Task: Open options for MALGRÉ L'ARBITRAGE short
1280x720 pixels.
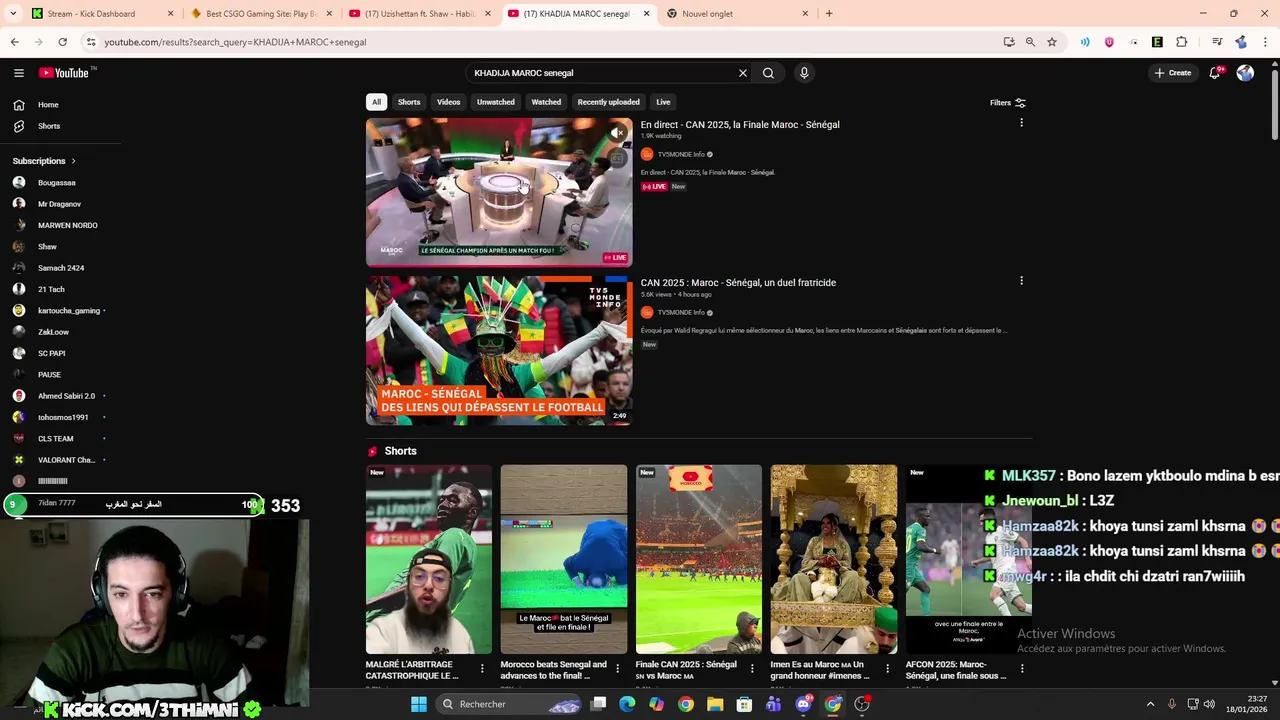Action: pos(482,669)
